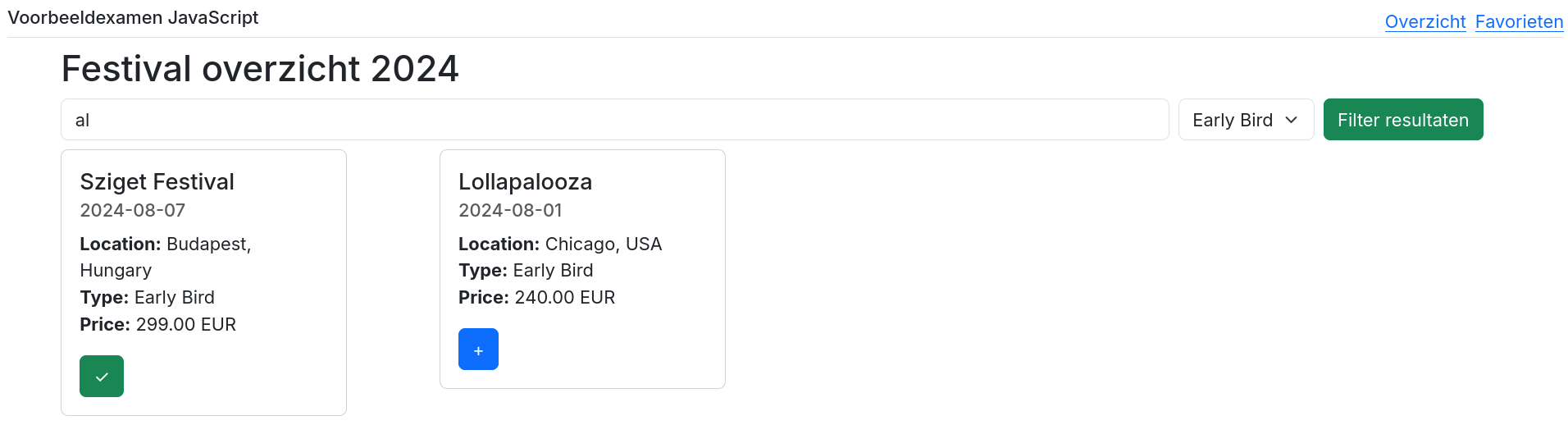Click the Voorbeeldexamen JavaScript site title
The width and height of the screenshot is (1568, 425).
click(133, 18)
